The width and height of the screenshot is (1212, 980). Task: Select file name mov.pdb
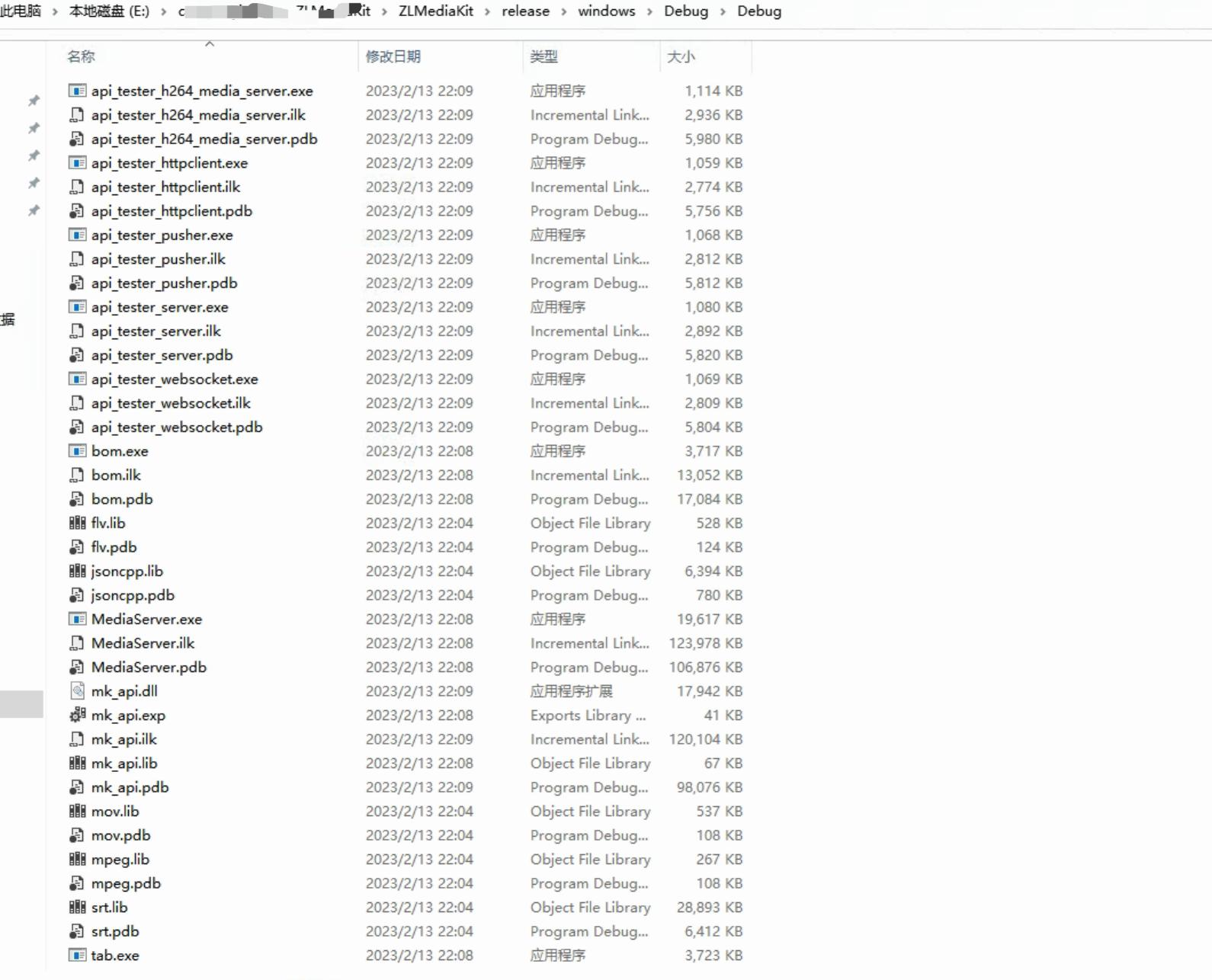[121, 835]
